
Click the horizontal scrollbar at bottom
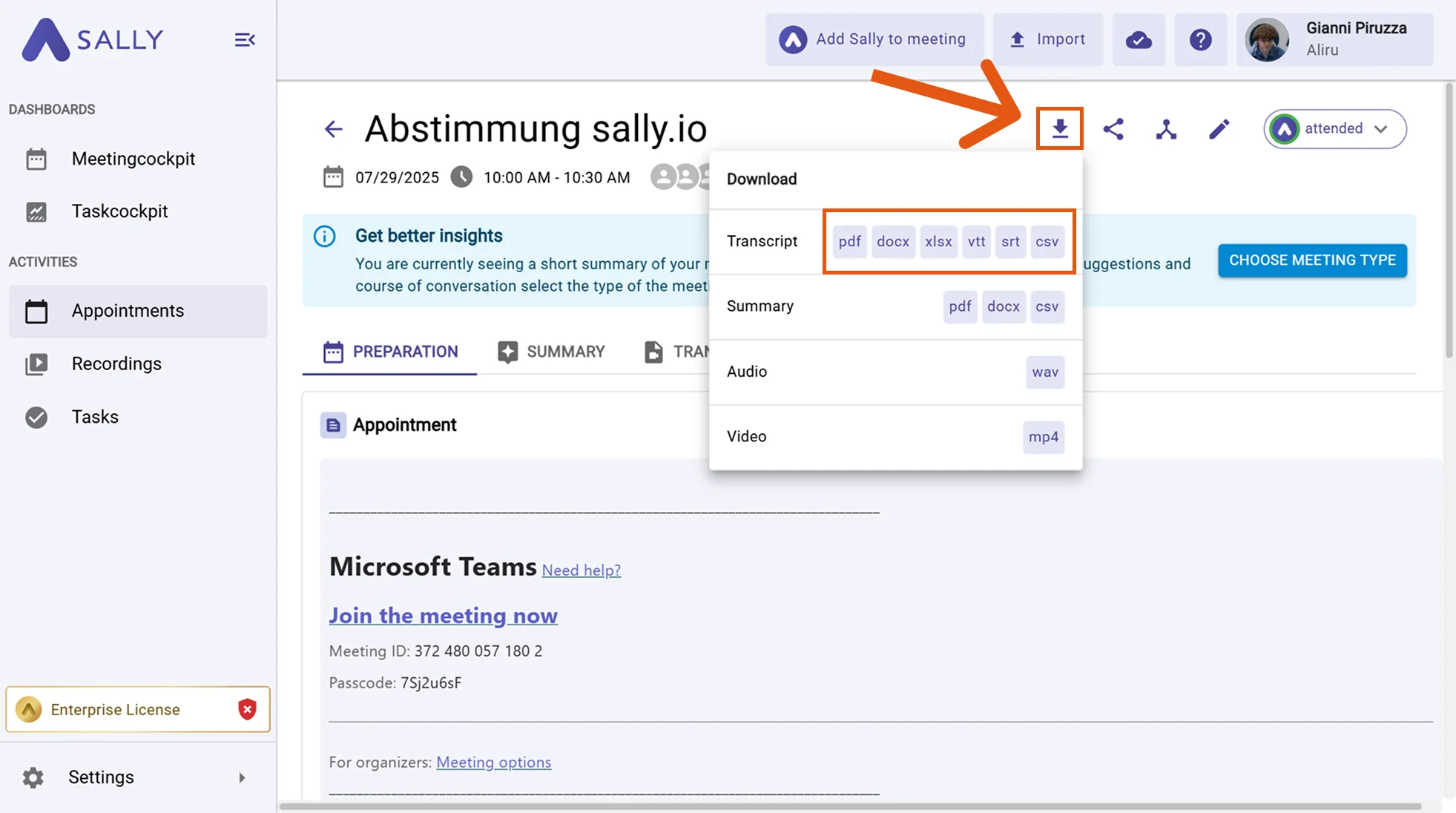850,806
